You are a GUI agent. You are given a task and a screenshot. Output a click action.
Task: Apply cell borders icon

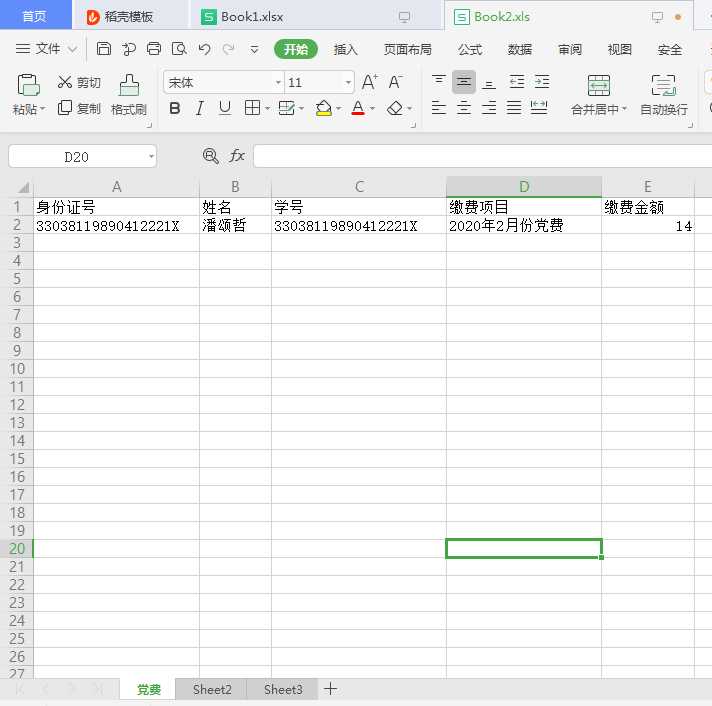(x=252, y=108)
